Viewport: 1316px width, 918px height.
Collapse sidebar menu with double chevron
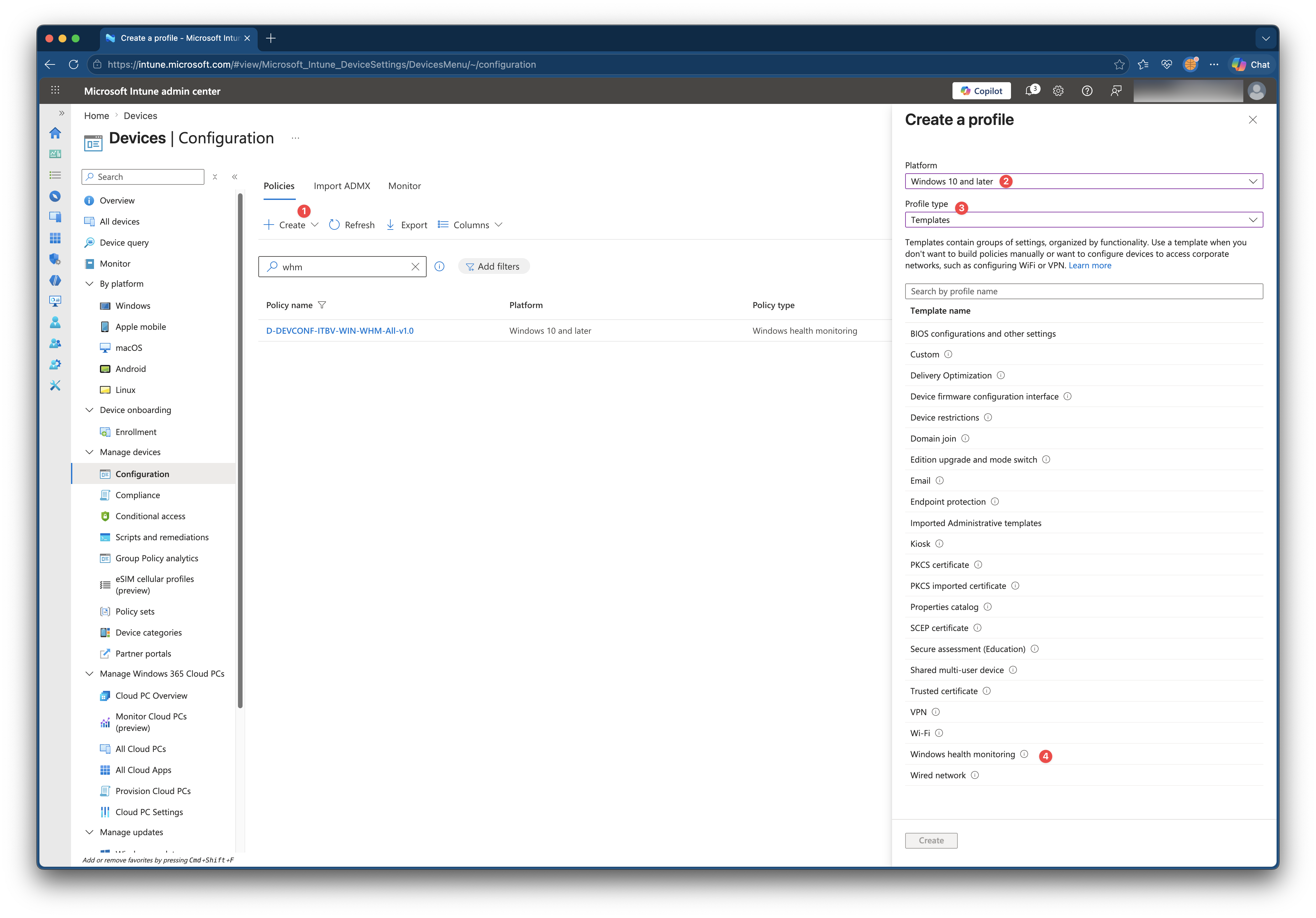tap(235, 177)
